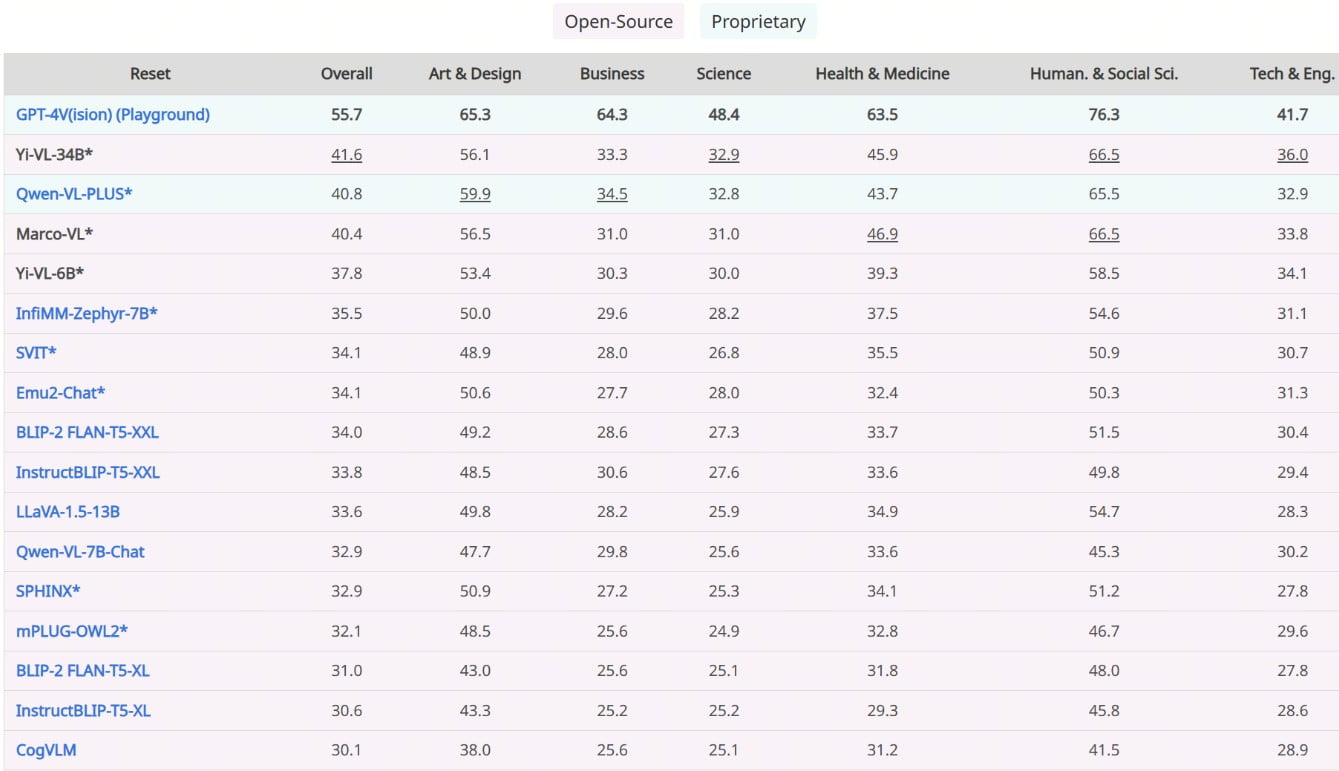Viewport: 1339px width, 771px height.
Task: Click Qwen-VL-7B-Chat Art & Design 47.7
Action: 475,552
